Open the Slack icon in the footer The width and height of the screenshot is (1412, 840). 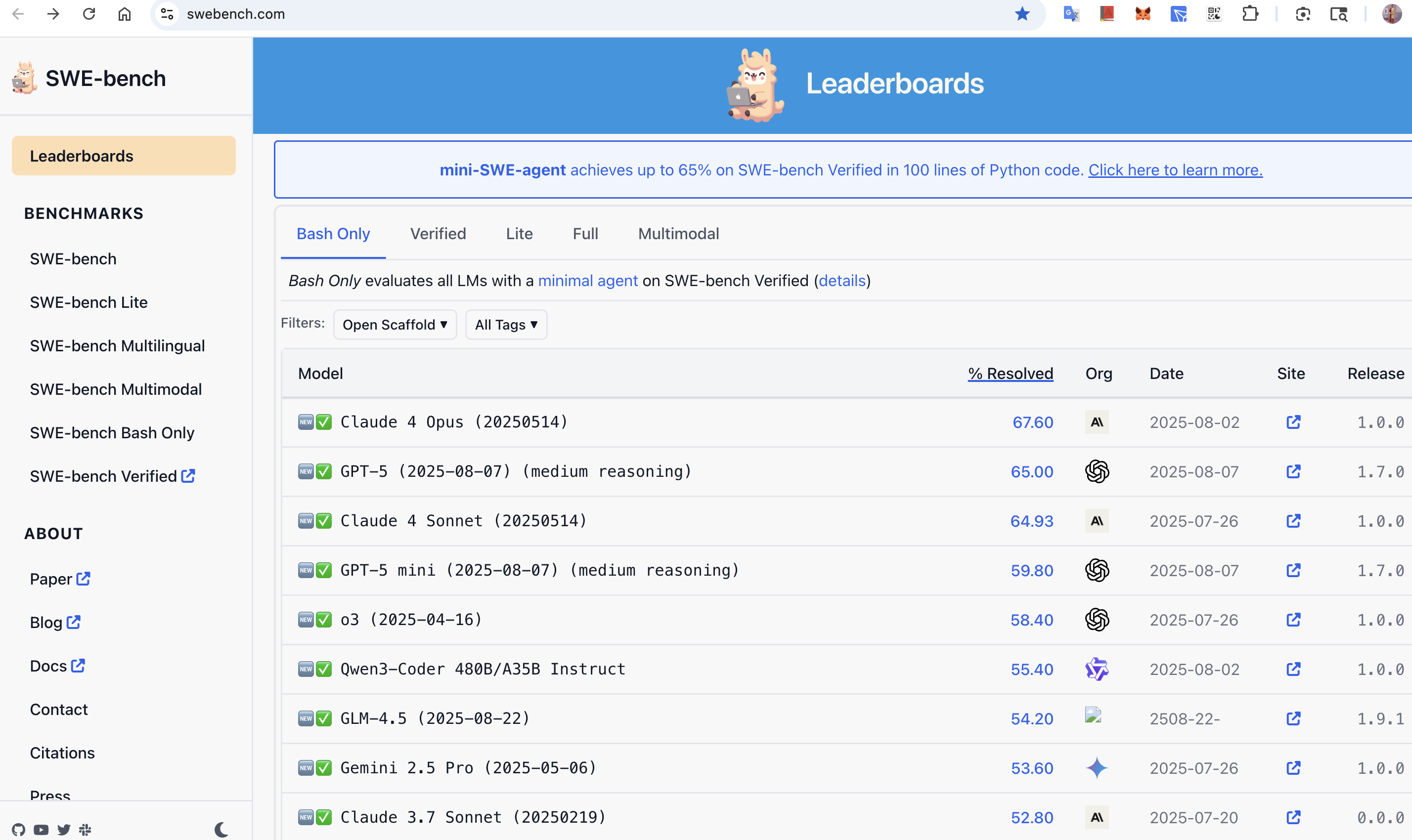coord(85,830)
